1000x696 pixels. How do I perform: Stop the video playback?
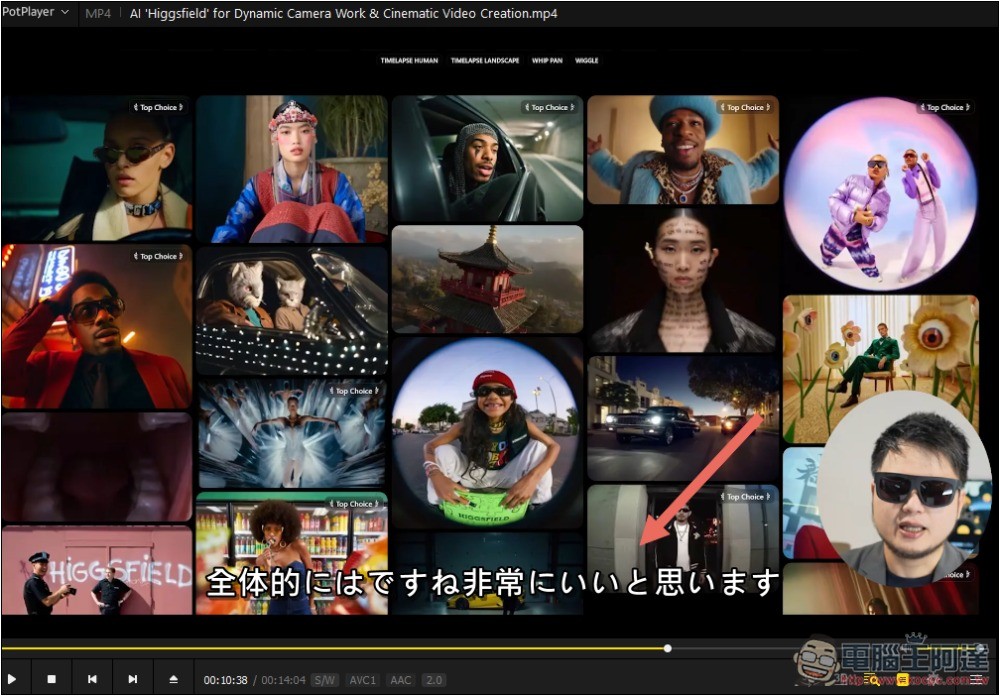coord(51,679)
